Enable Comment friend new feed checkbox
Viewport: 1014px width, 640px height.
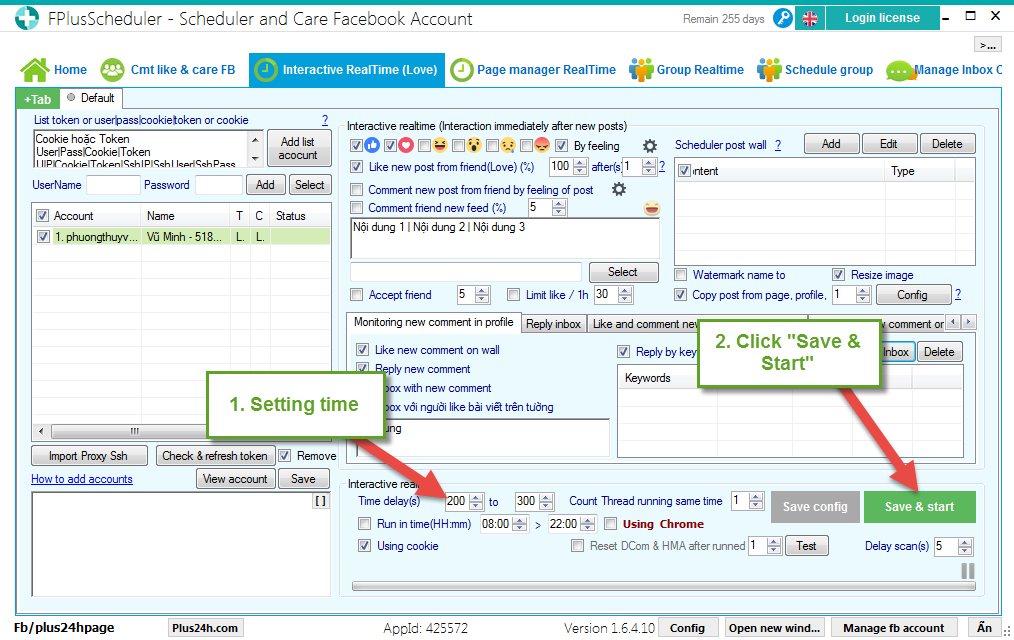click(x=356, y=208)
